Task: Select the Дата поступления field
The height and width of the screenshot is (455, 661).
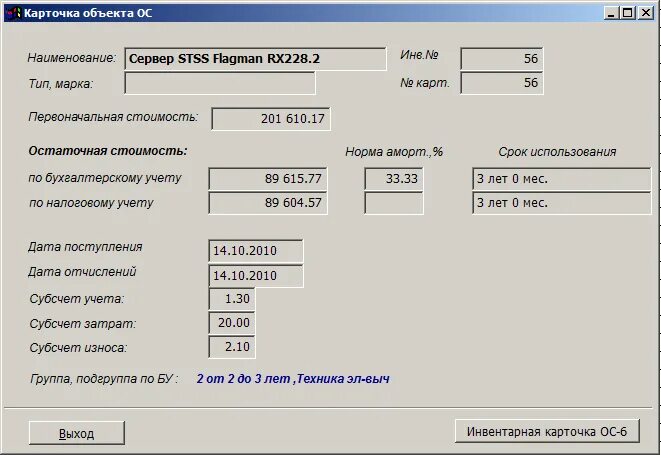Action: click(x=255, y=251)
